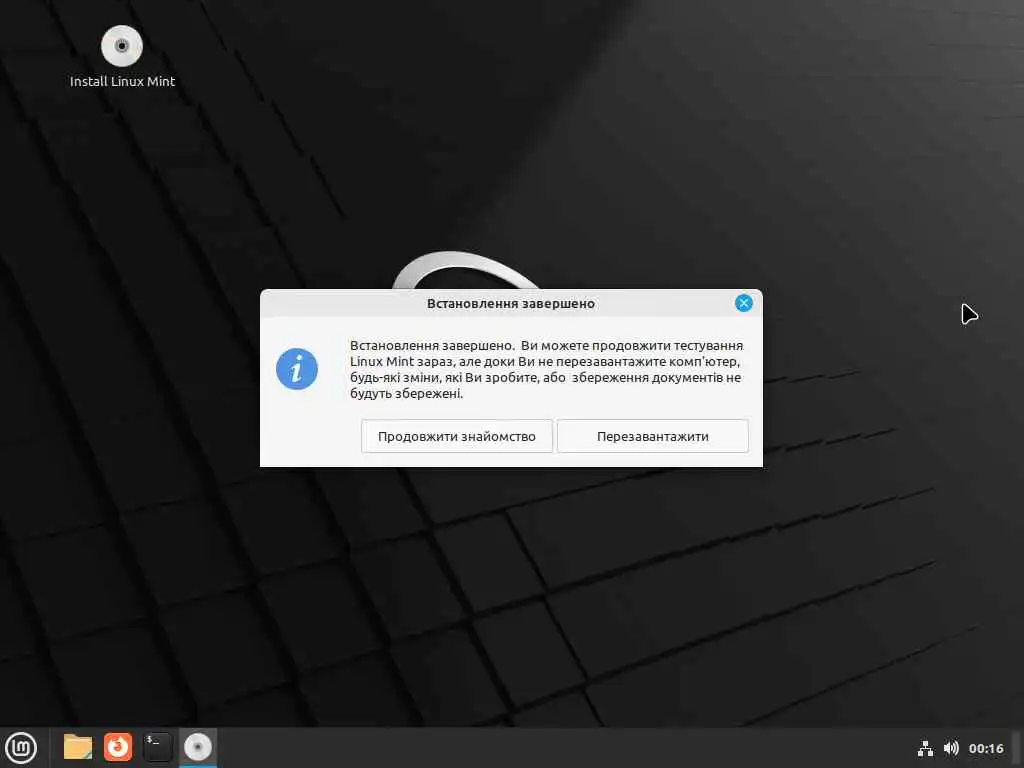Viewport: 1024px width, 768px height.
Task: Launch Firefox from the panel
Action: [x=118, y=747]
